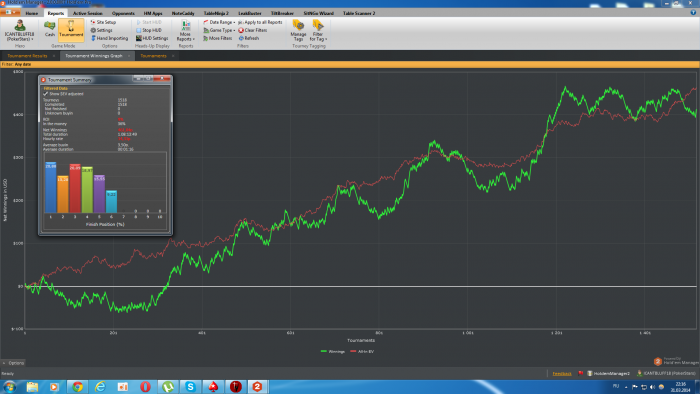Viewport: 700px width, 394px height.
Task: Click the purple 5th place finish bar
Action: click(99, 194)
